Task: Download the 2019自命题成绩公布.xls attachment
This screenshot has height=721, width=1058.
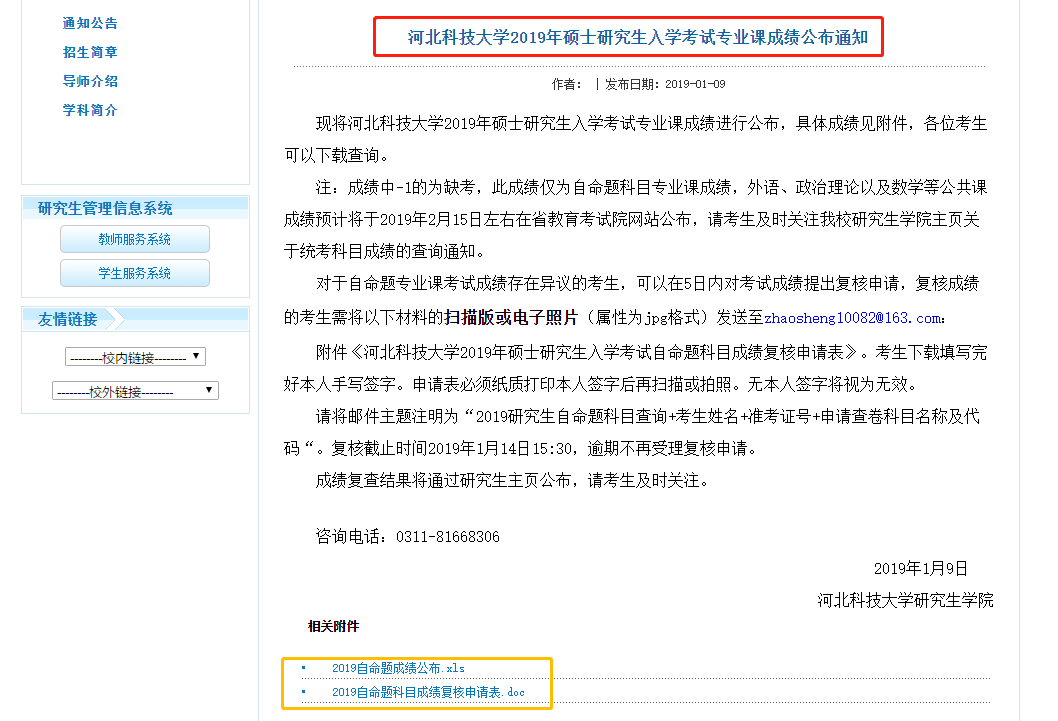Action: pos(398,668)
